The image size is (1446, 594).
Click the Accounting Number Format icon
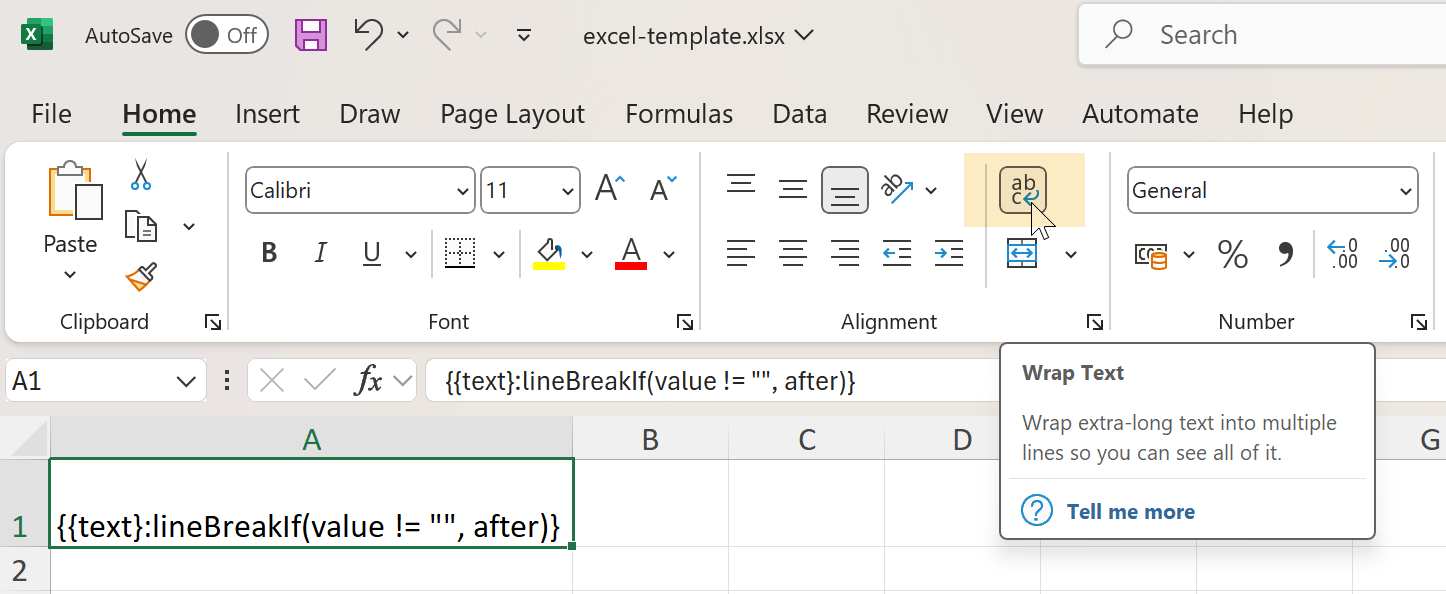(1152, 256)
